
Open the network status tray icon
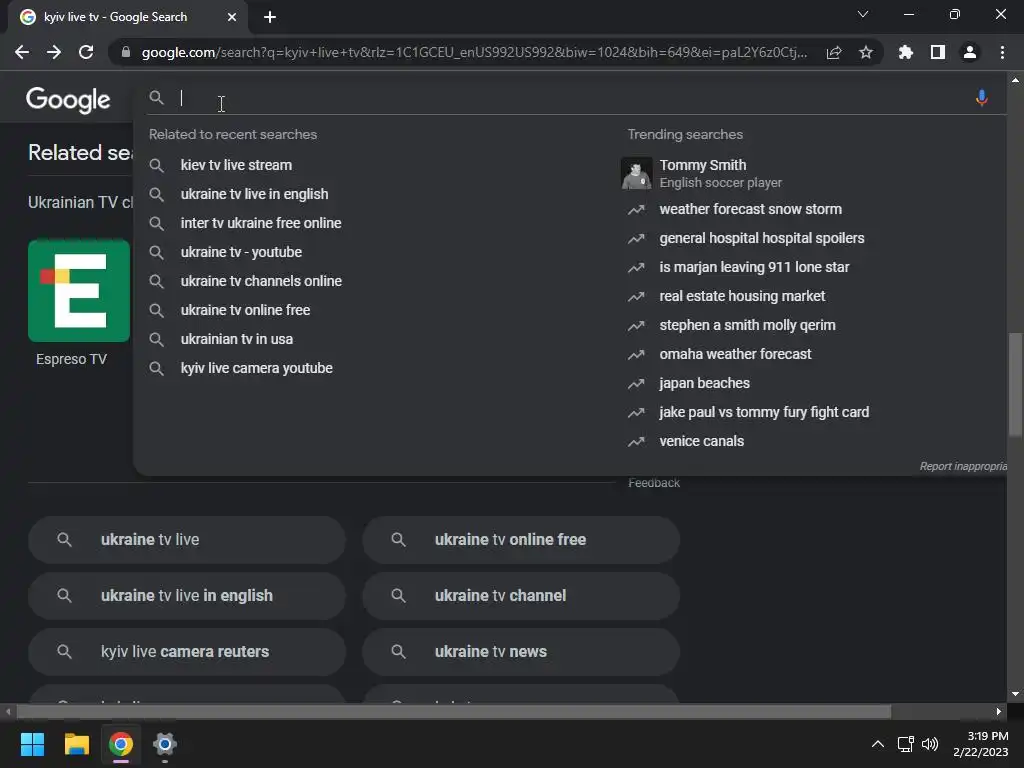(905, 744)
